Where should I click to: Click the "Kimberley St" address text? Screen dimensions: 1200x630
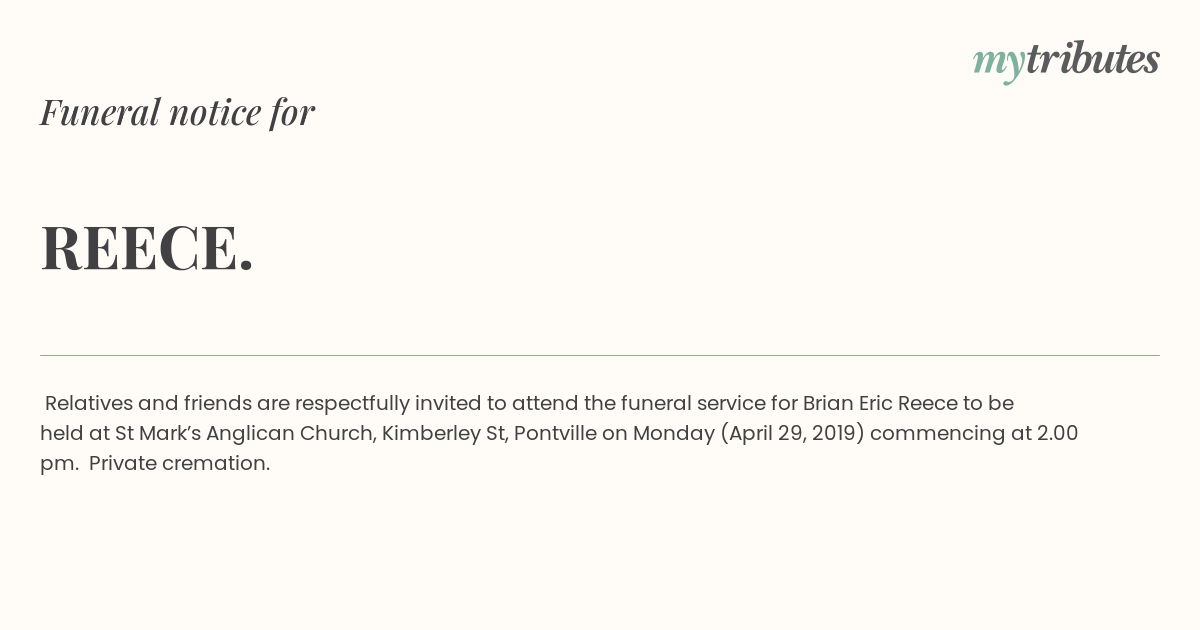pyautogui.click(x=443, y=433)
